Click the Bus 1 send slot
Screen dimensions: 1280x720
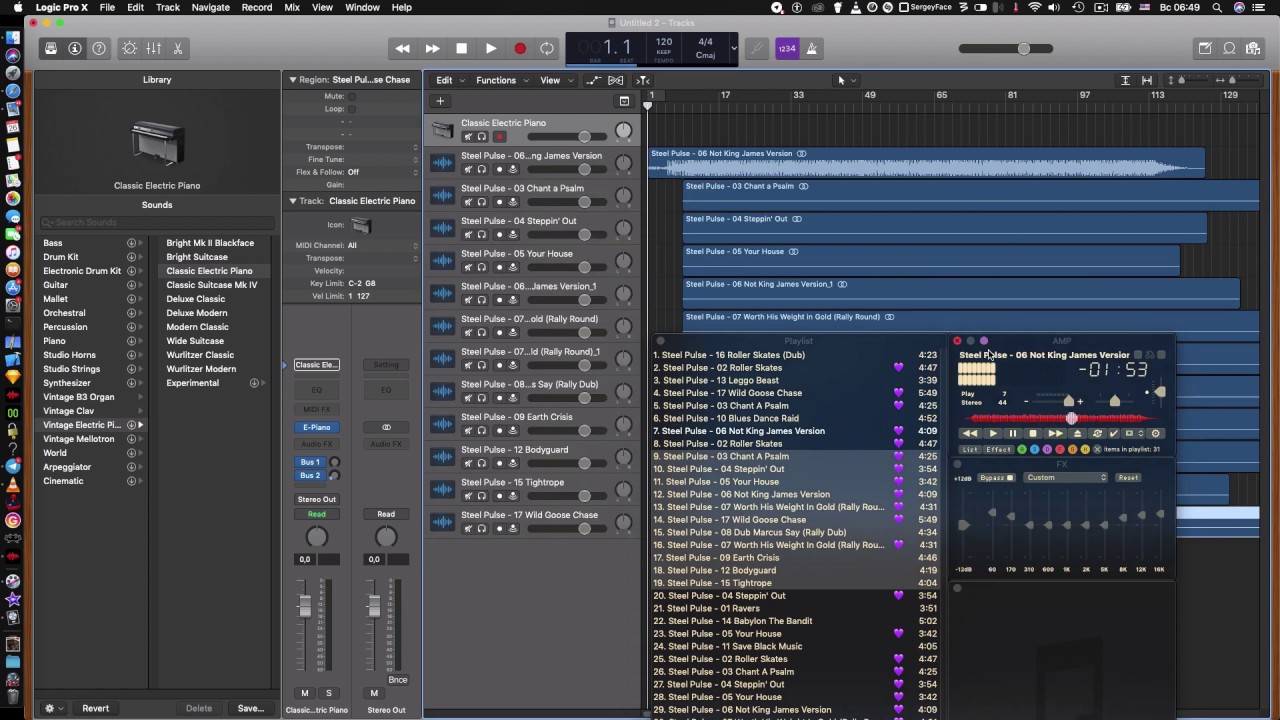point(310,462)
